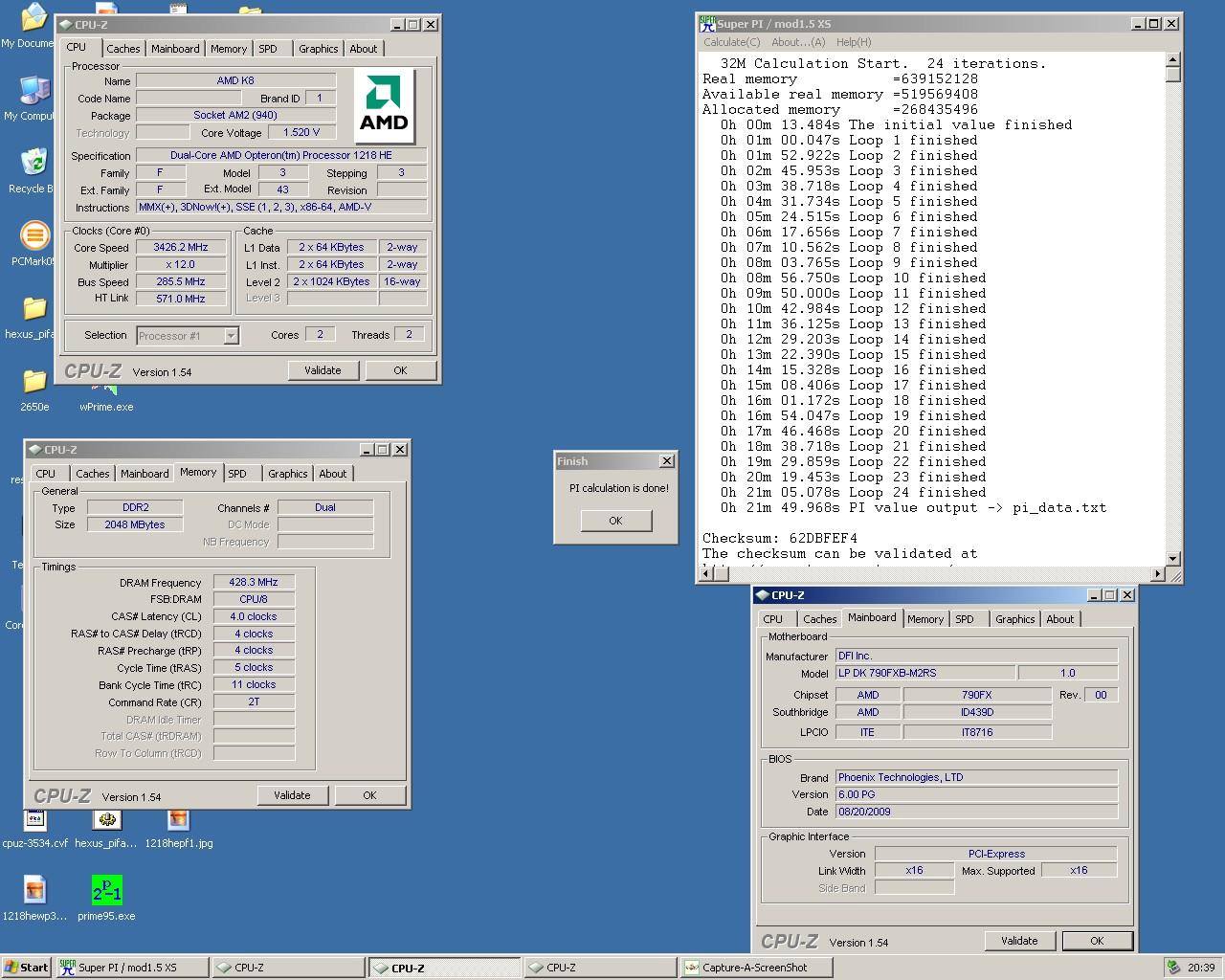Click the BIOS Date 08/20/2009 field
Image resolution: width=1225 pixels, height=980 pixels.
coord(976,812)
